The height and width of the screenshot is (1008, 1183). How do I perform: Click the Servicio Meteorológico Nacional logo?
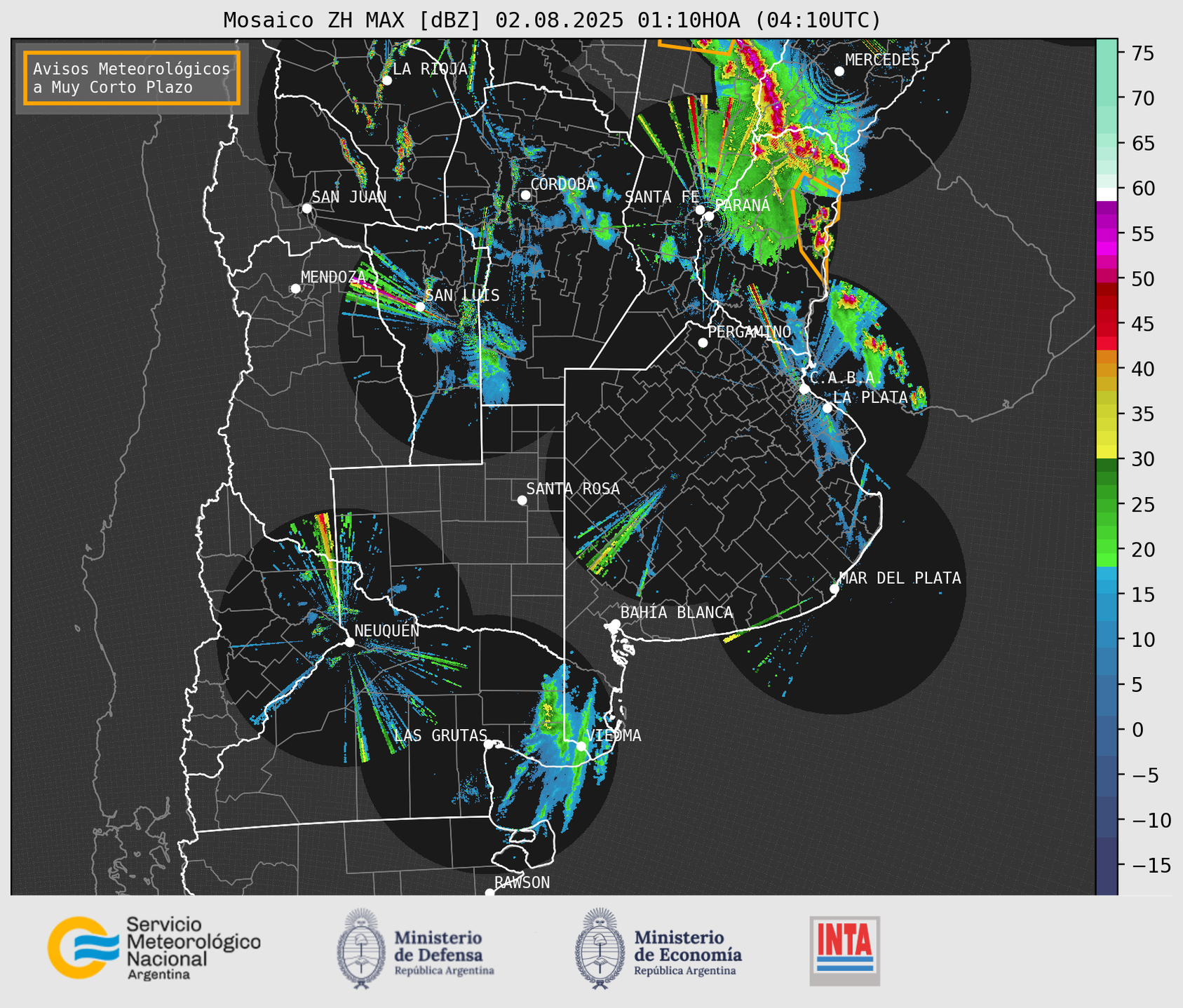[x=154, y=948]
